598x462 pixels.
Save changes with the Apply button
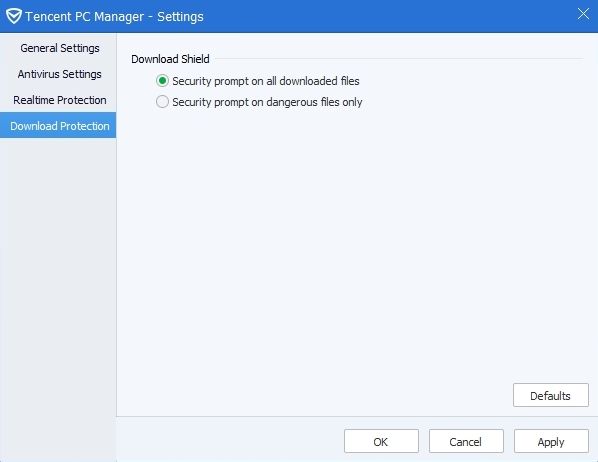551,441
